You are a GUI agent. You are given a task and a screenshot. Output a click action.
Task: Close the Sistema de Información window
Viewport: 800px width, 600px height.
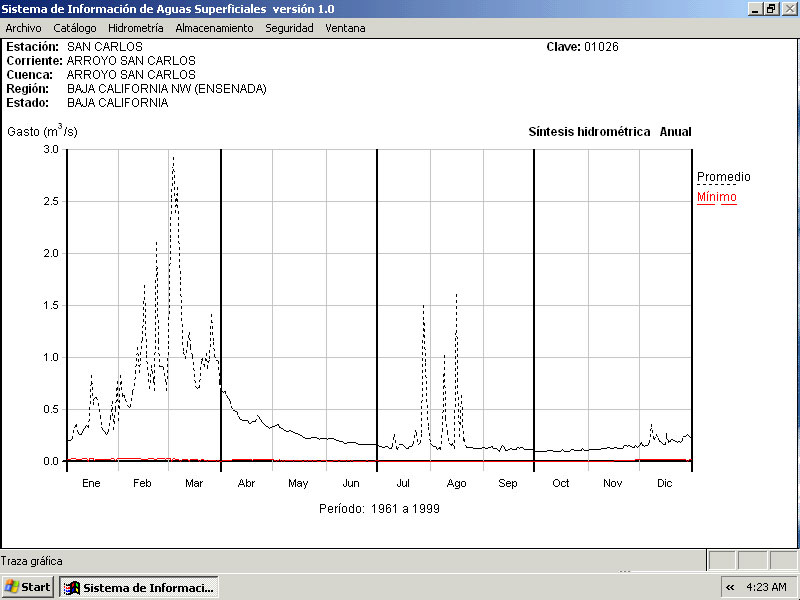pos(788,8)
